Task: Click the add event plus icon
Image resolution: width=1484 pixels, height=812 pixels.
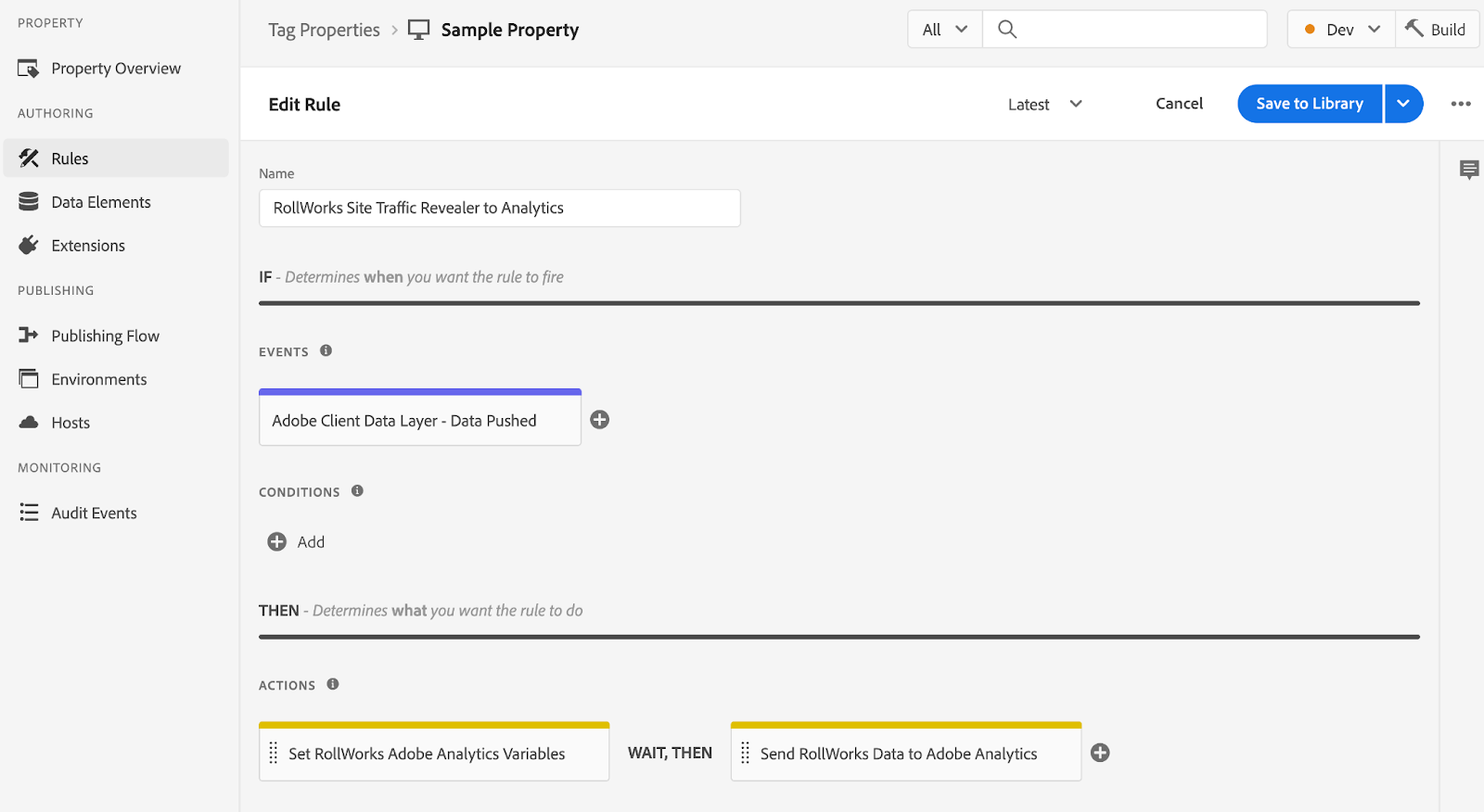Action: [600, 420]
